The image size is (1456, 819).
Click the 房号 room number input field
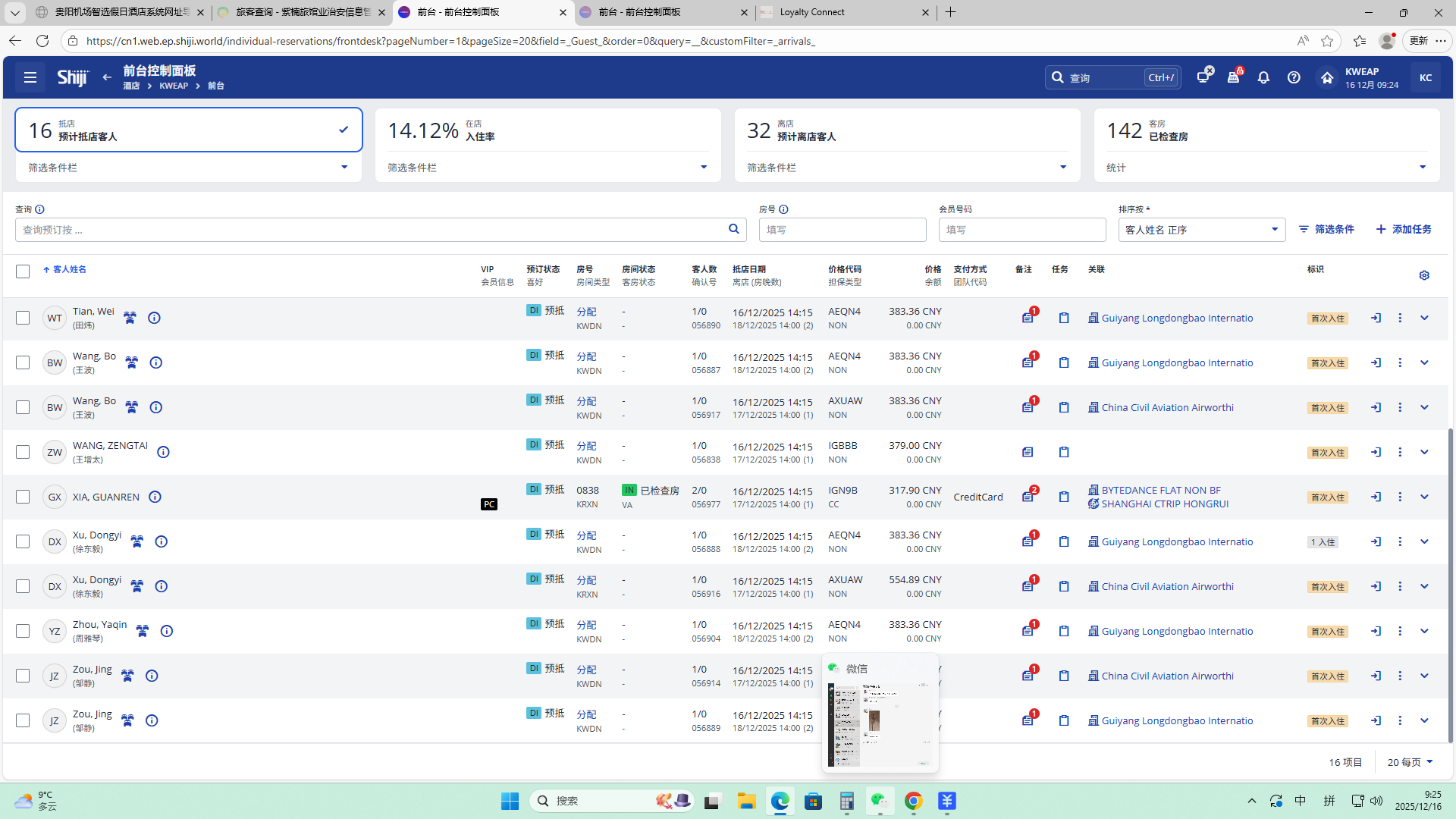(x=842, y=230)
